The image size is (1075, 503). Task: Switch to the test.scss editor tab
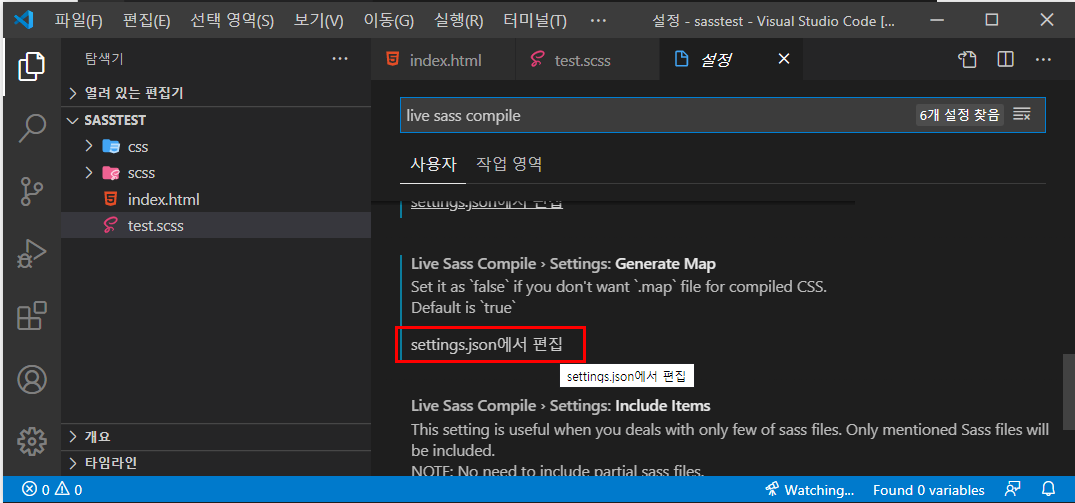click(x=587, y=60)
